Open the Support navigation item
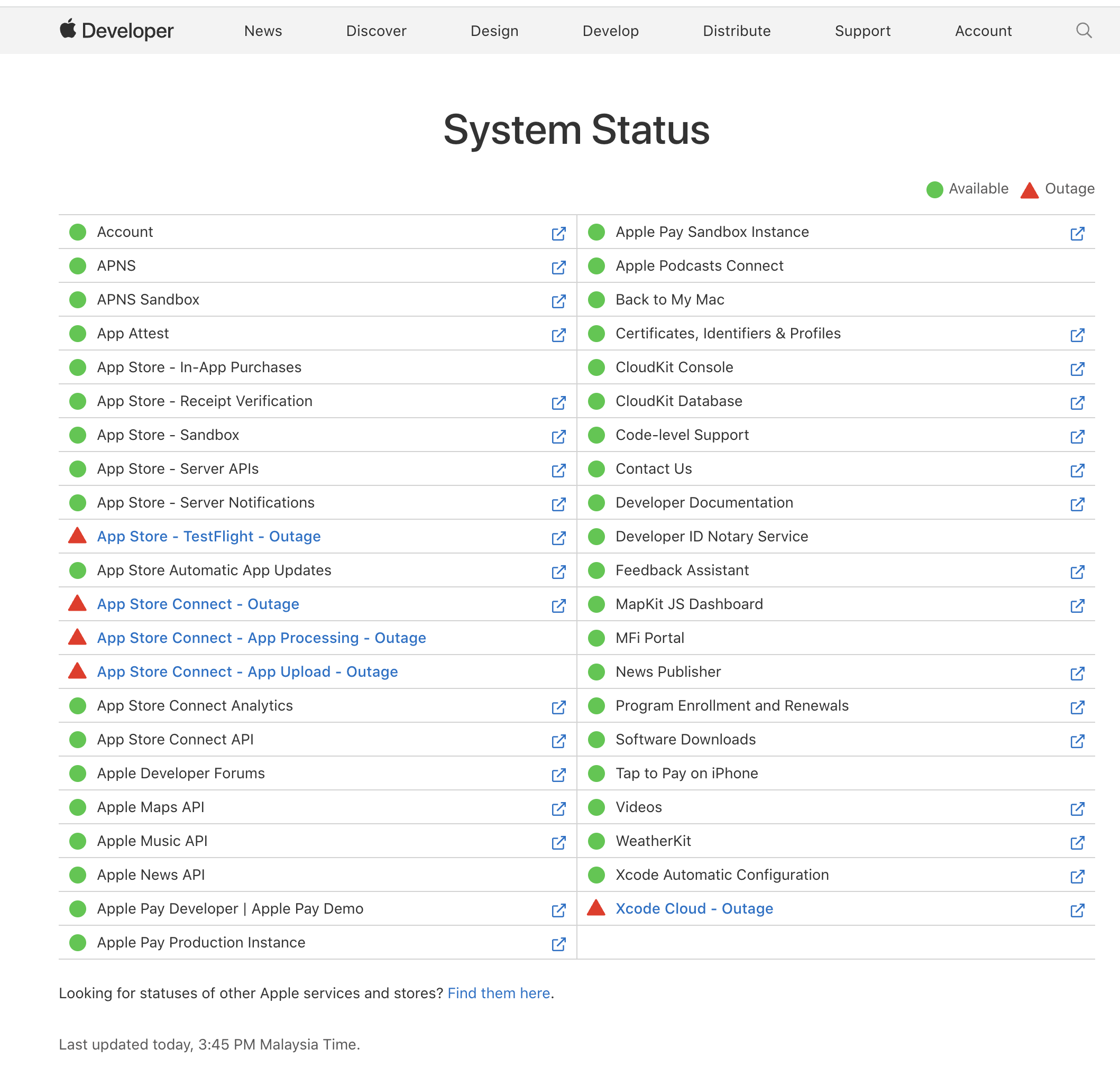 tap(862, 31)
